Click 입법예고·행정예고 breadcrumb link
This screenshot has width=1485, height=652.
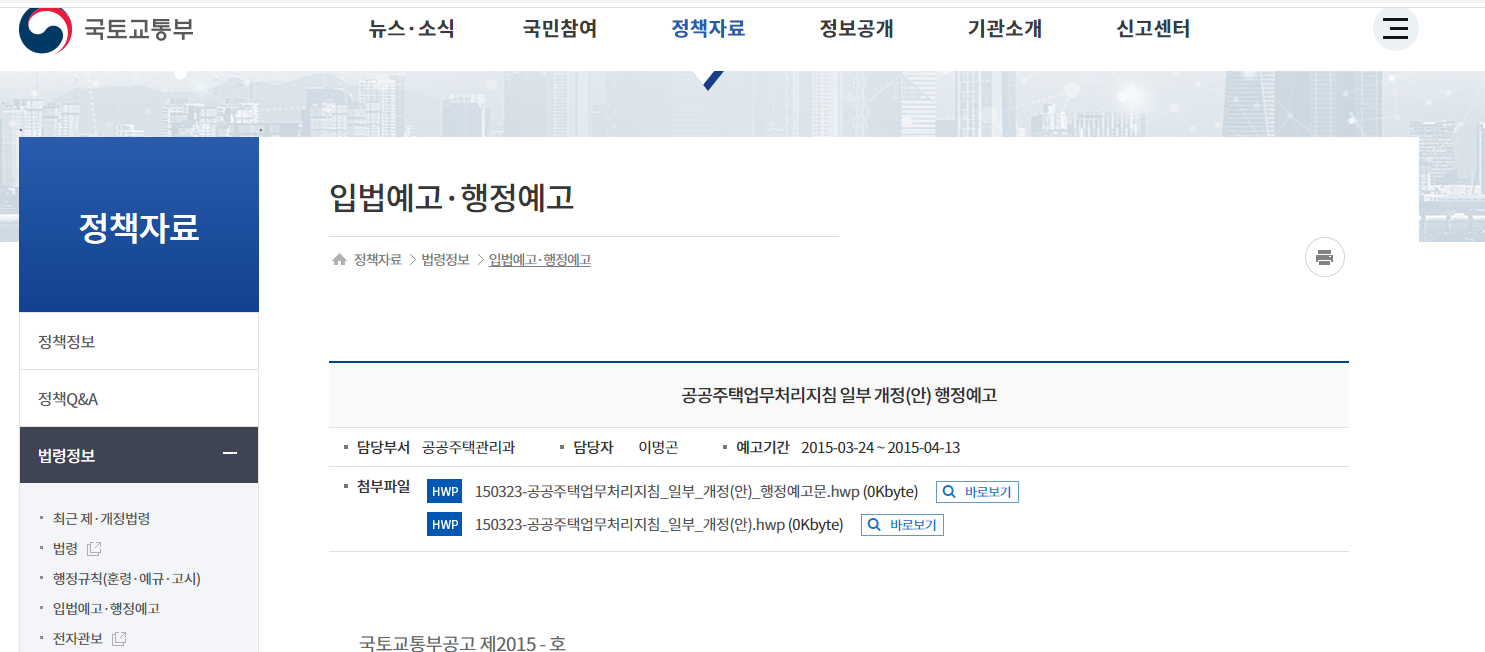pyautogui.click(x=539, y=260)
